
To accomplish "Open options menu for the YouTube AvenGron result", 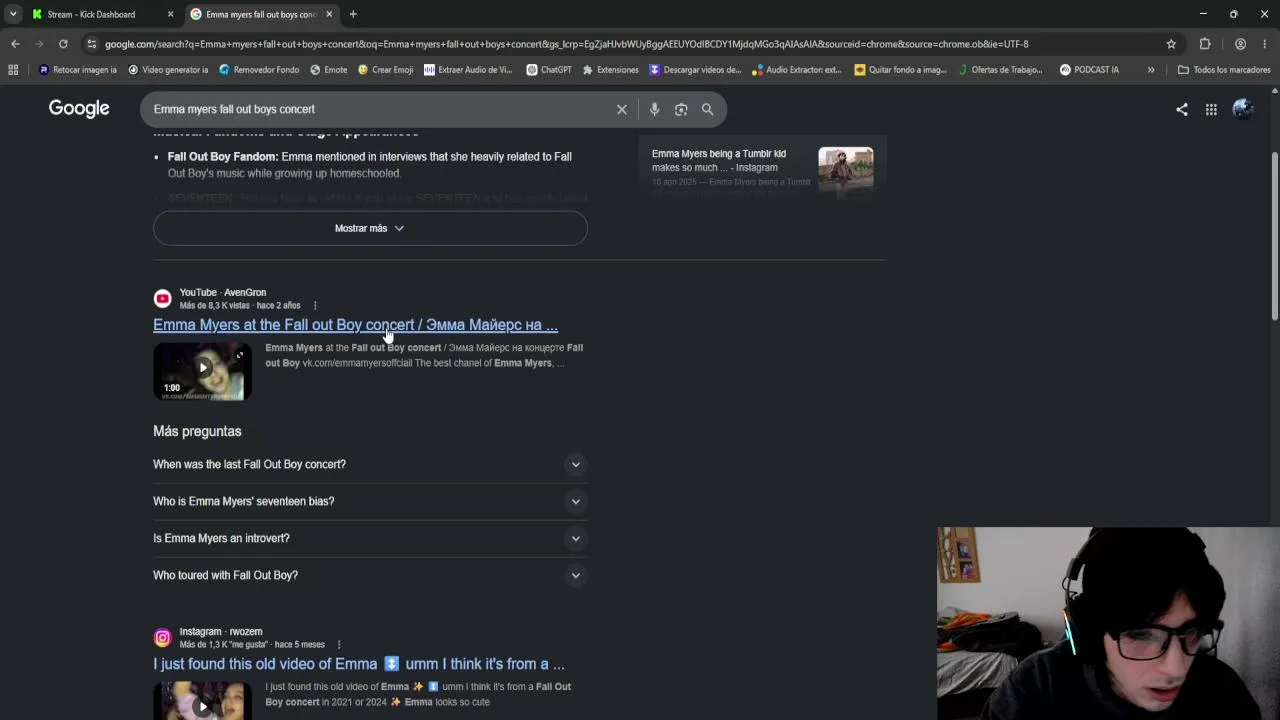I will click(315, 306).
